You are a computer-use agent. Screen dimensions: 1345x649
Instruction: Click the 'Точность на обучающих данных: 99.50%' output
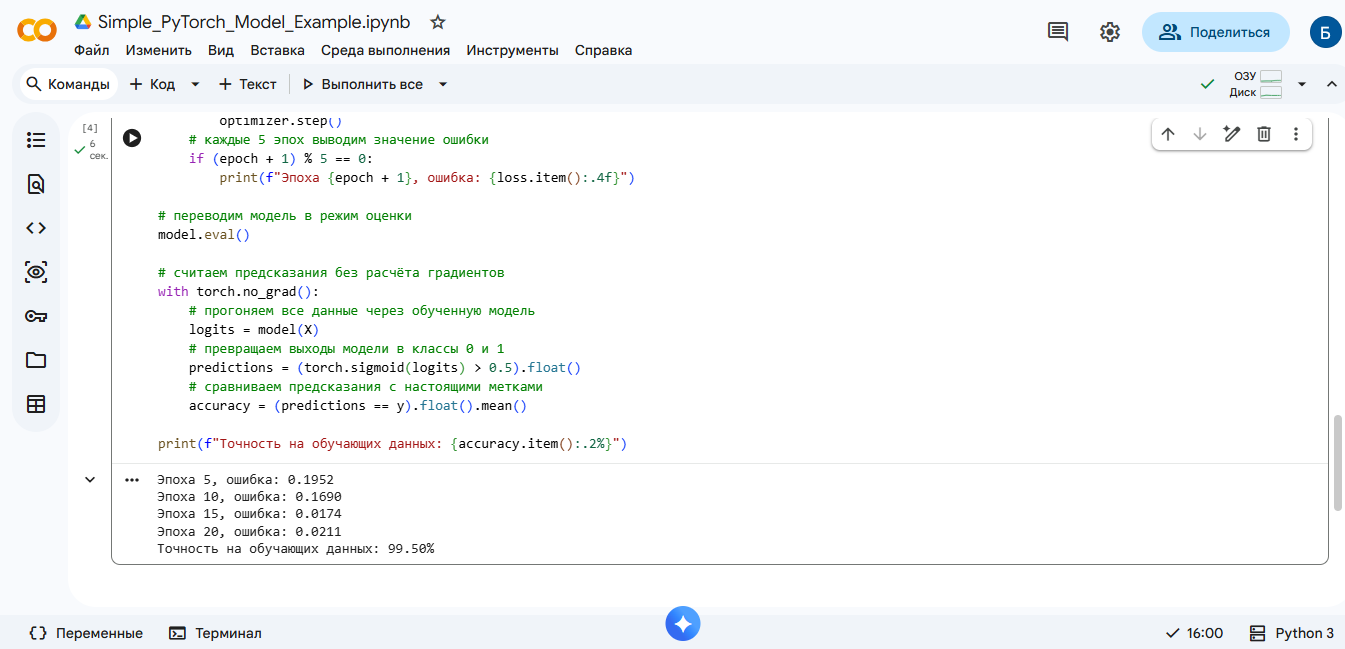click(296, 549)
